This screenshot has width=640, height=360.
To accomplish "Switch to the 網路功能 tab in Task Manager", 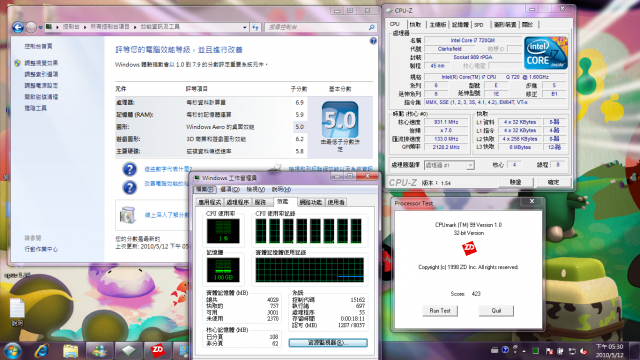I will coord(311,202).
